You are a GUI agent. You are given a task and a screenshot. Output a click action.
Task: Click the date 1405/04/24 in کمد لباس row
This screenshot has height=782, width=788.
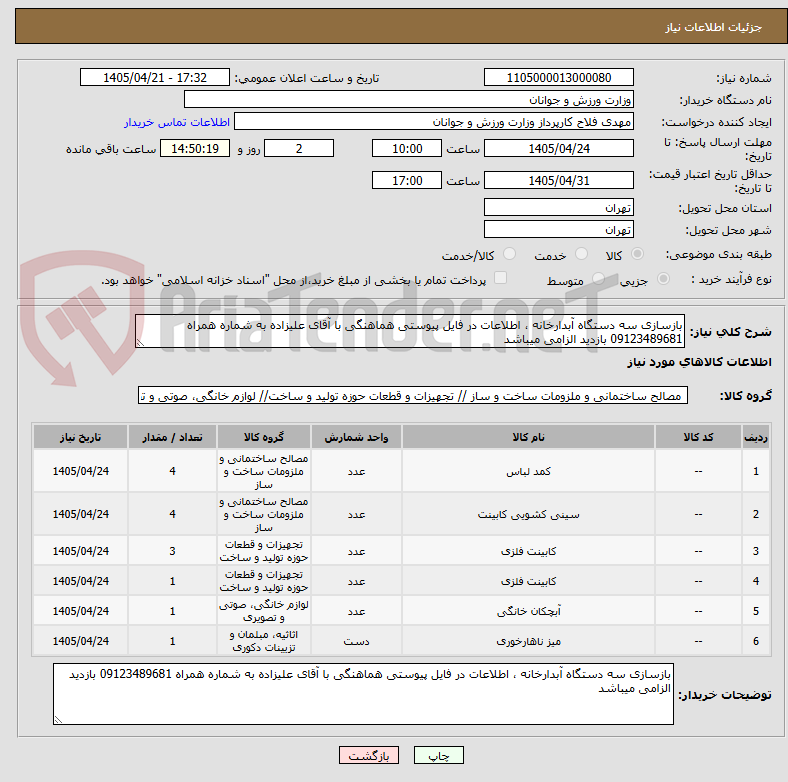click(80, 471)
